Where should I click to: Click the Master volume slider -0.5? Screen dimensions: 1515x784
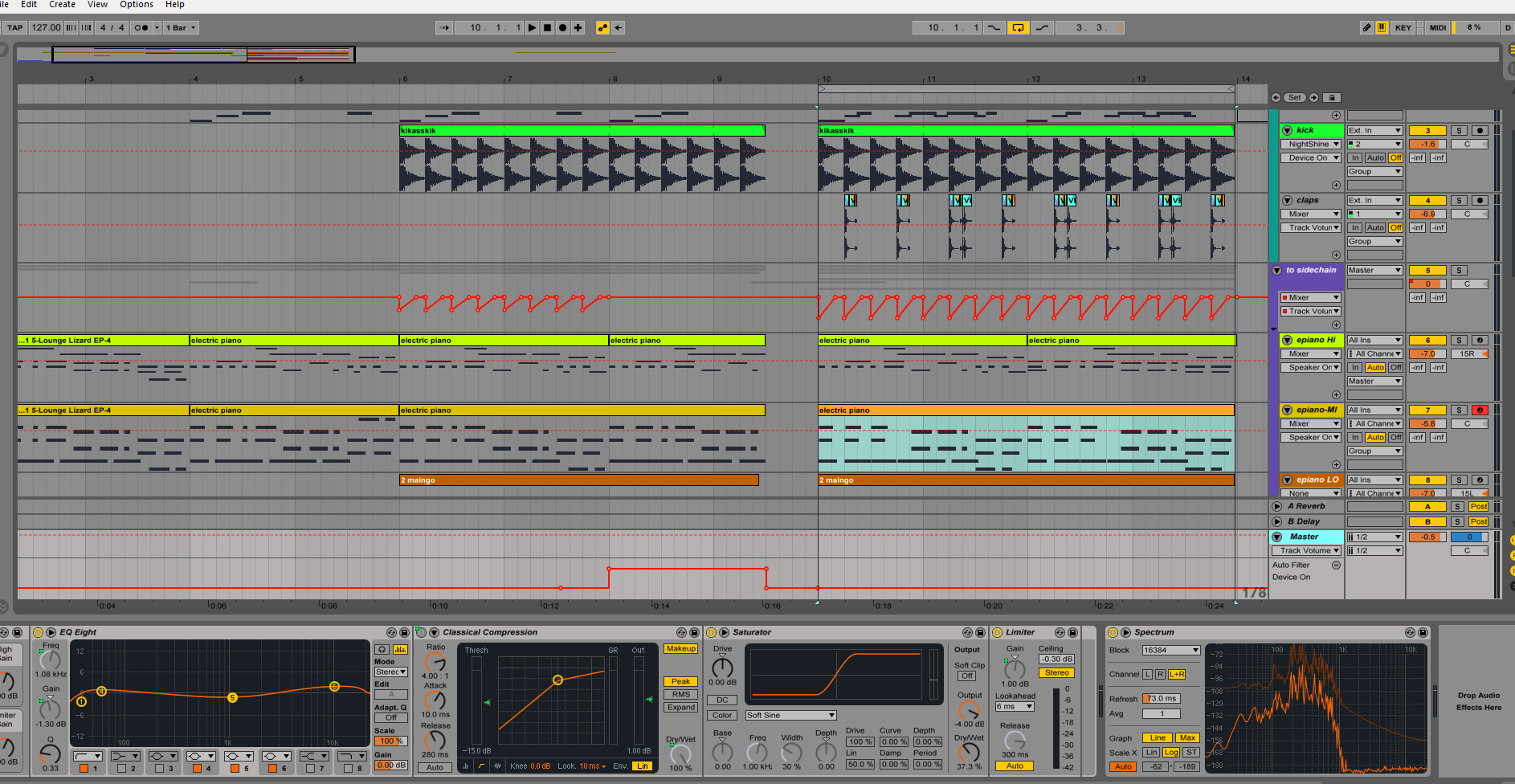(x=1427, y=537)
